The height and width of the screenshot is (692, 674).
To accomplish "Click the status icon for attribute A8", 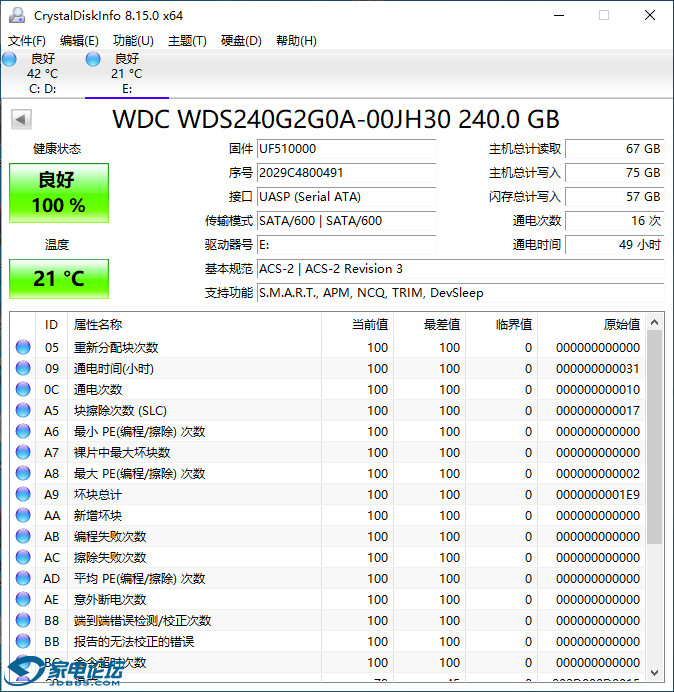I will pos(23,474).
